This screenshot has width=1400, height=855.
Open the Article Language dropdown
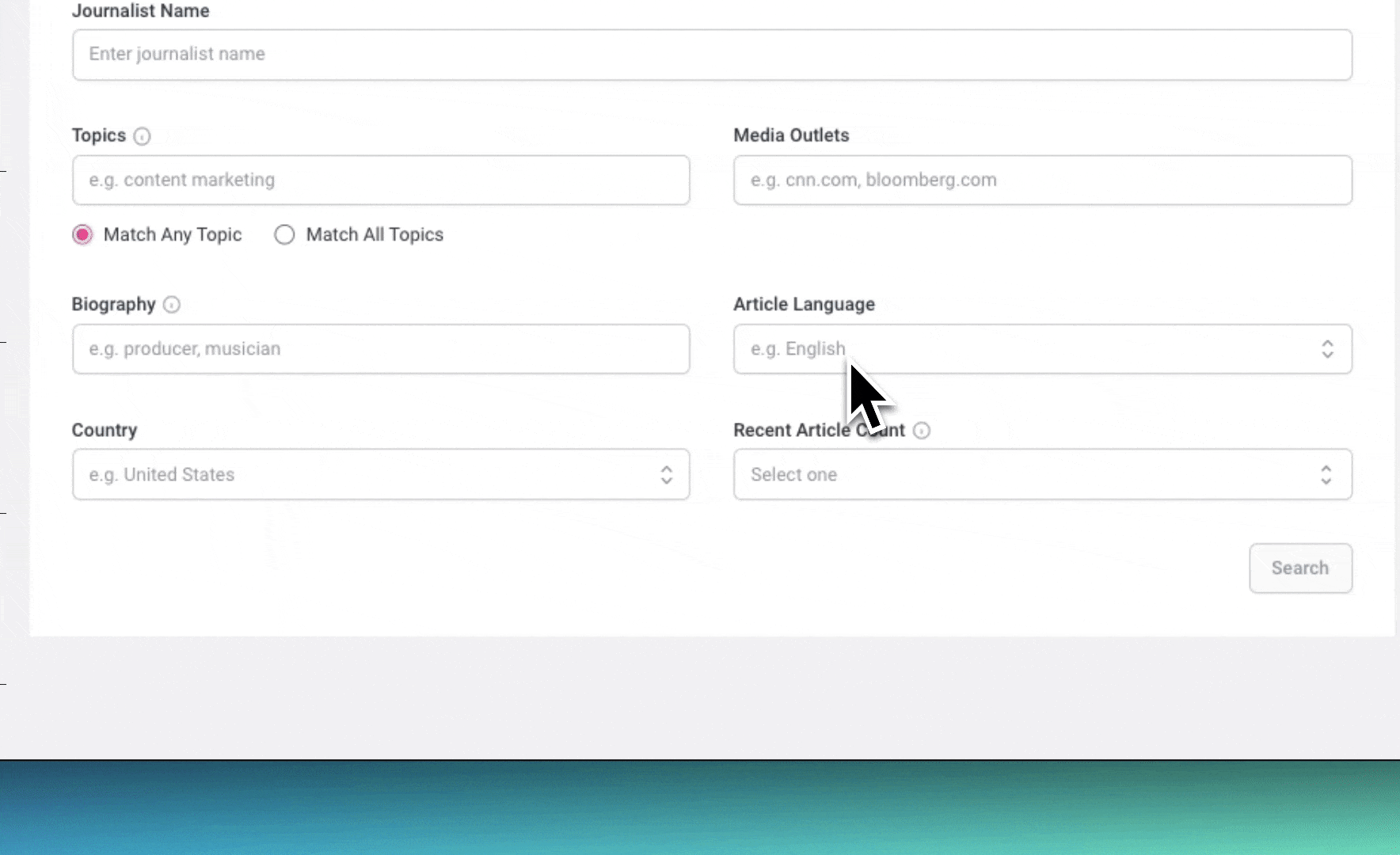[x=1029, y=349]
